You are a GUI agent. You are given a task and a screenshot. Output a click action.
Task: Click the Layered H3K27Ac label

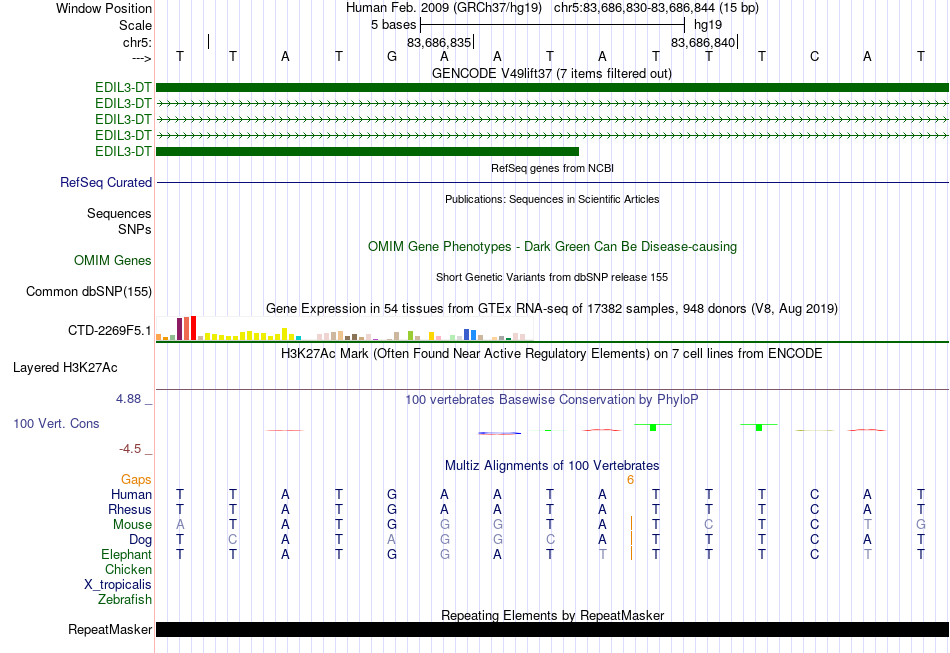[65, 368]
